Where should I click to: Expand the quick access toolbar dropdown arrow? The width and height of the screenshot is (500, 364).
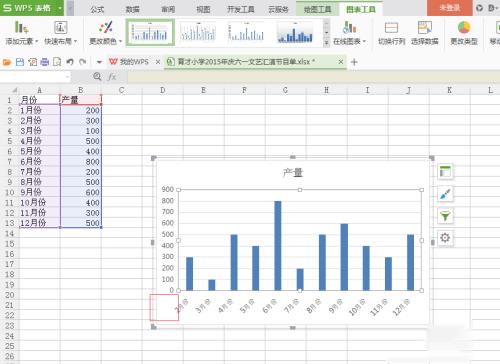pyautogui.click(x=99, y=62)
